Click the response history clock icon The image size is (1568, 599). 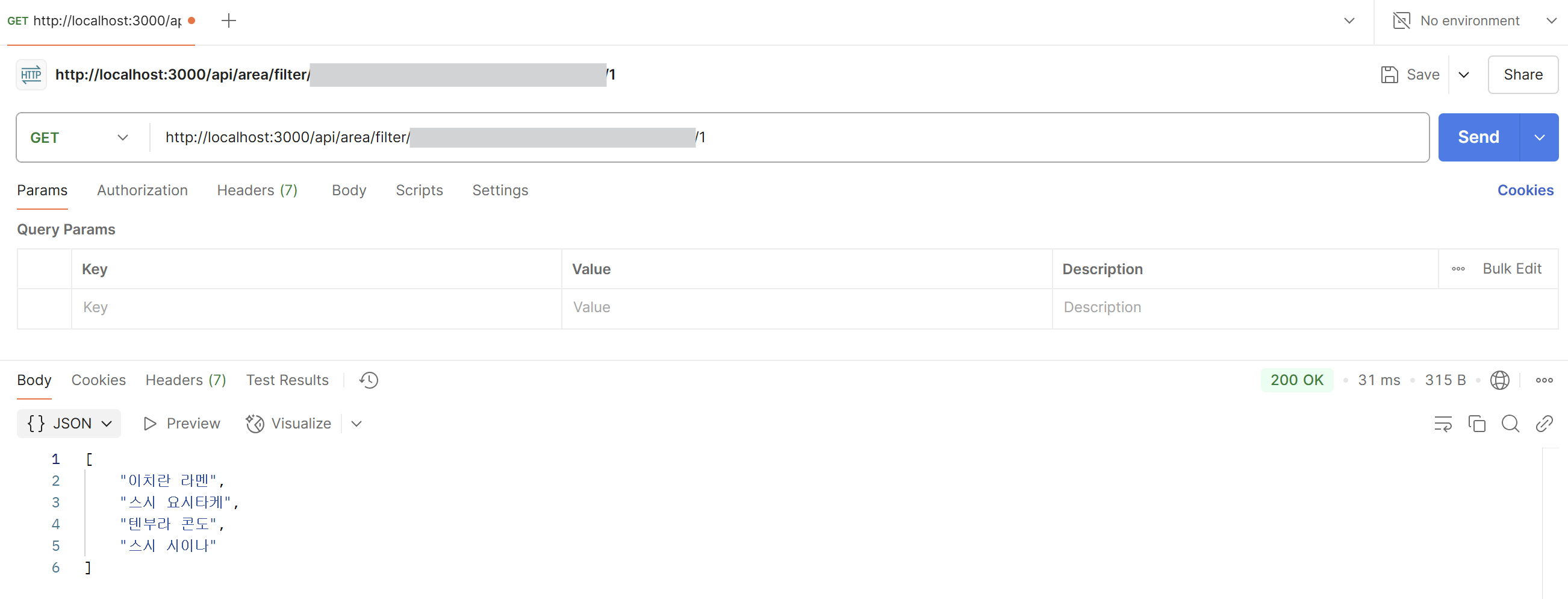369,380
